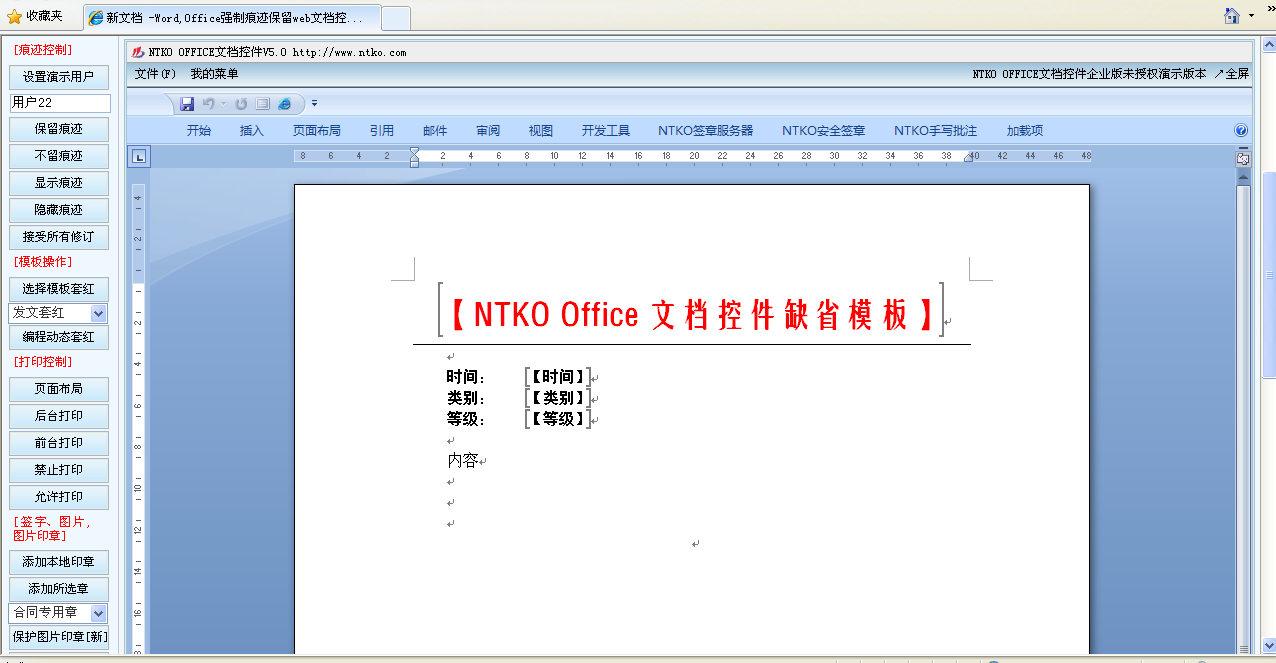Screen dimensions: 1276x663
Task: Click the sidebar 页面布局 button
Action: [59, 389]
